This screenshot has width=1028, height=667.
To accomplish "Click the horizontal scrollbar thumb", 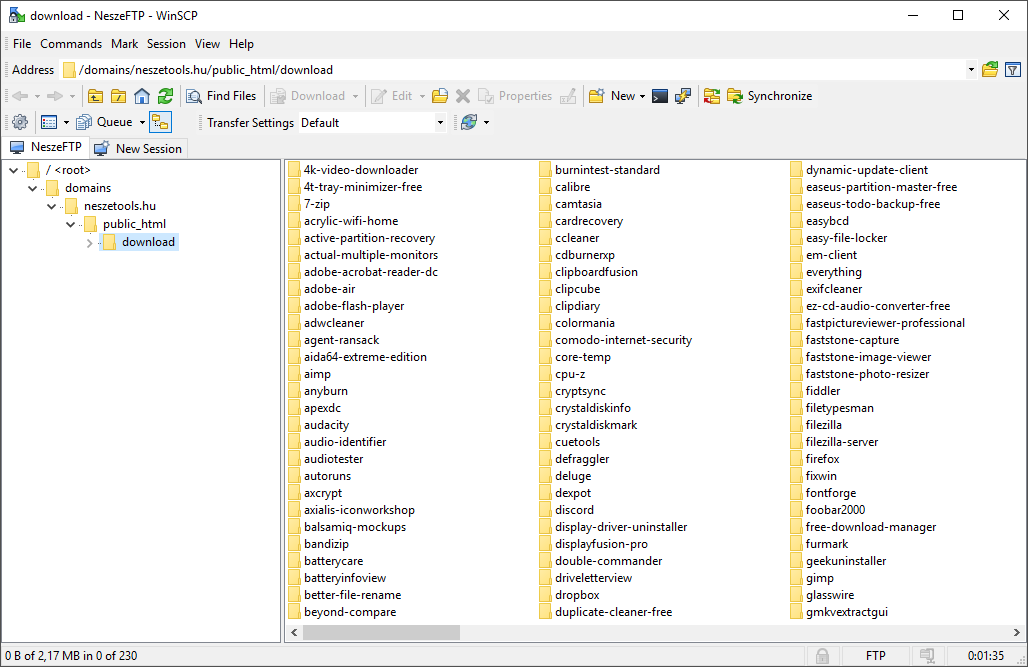I will point(381,632).
